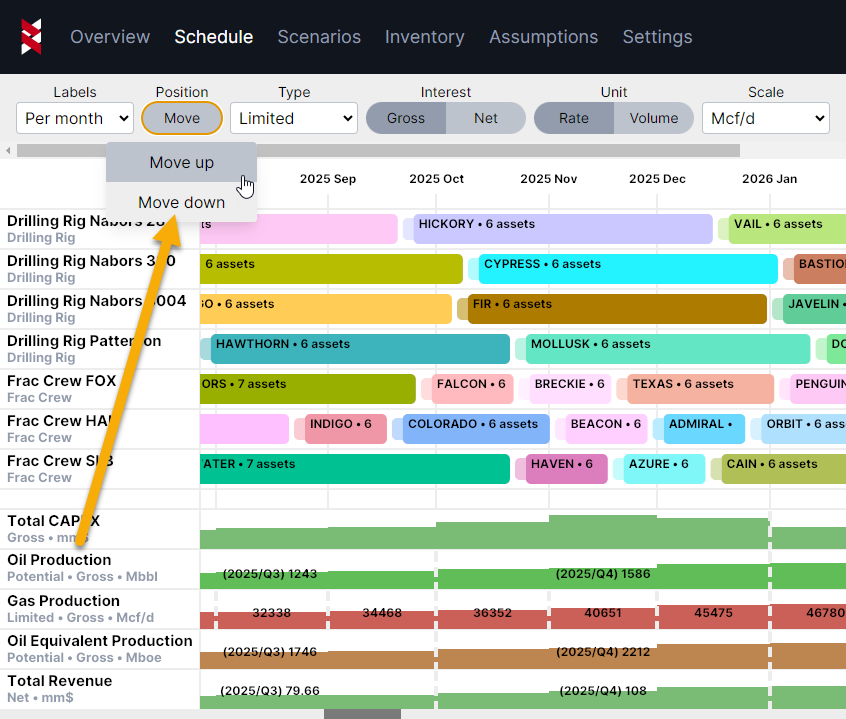
Task: Toggle interest to Gross
Action: tap(405, 118)
